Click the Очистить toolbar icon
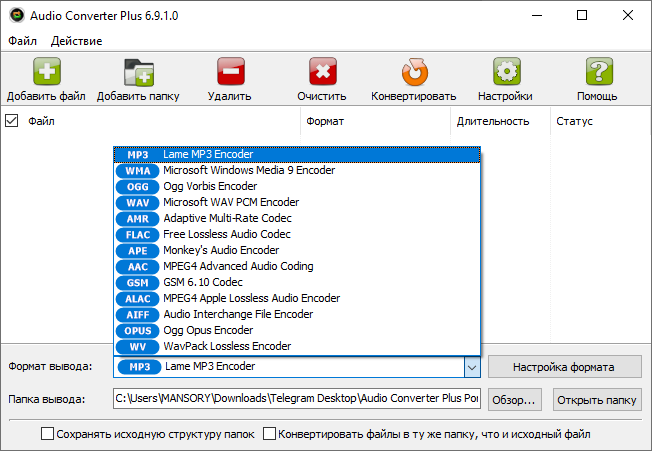The image size is (652, 451). coord(323,71)
